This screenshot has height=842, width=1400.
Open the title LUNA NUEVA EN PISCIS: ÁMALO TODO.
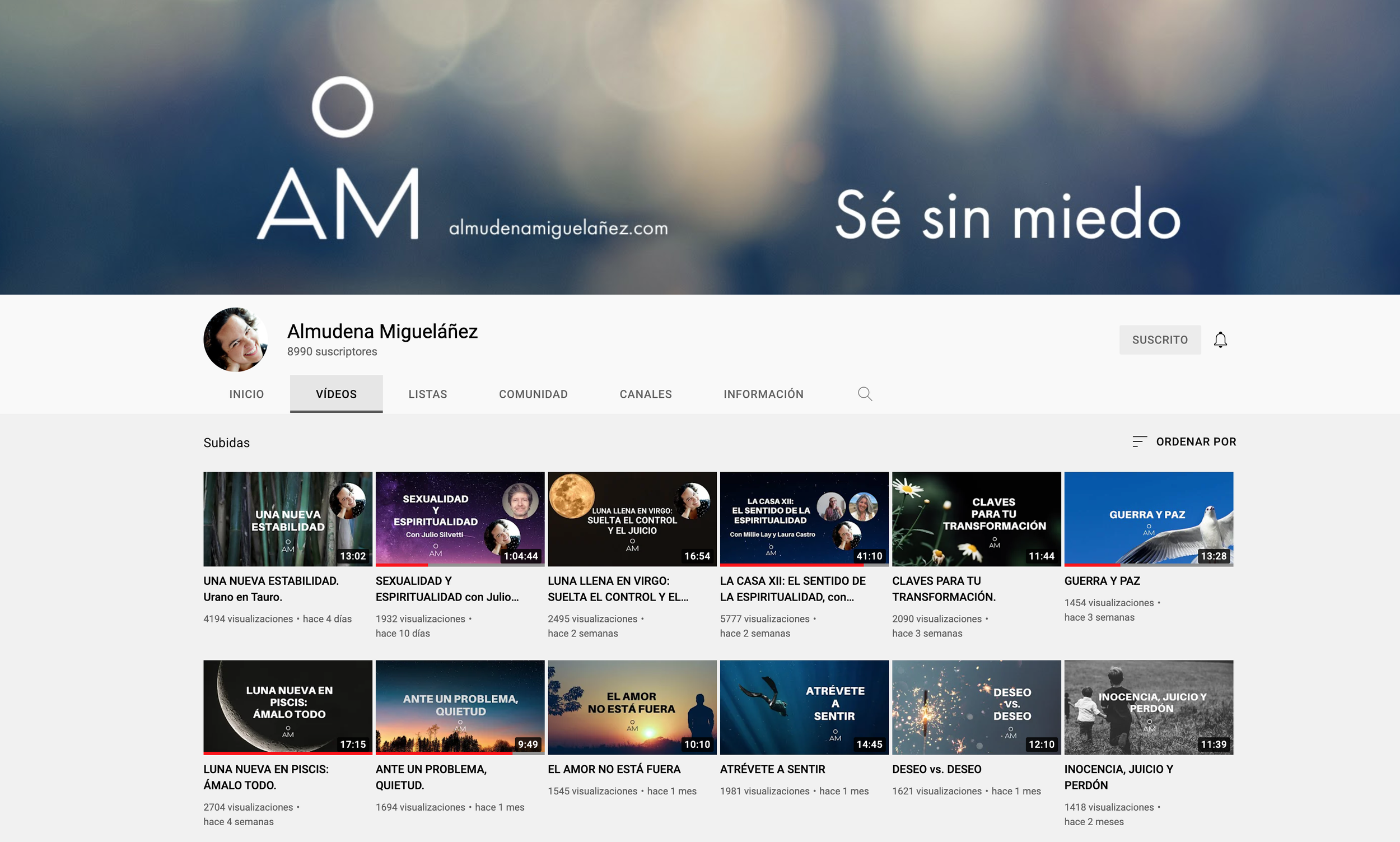tap(266, 778)
